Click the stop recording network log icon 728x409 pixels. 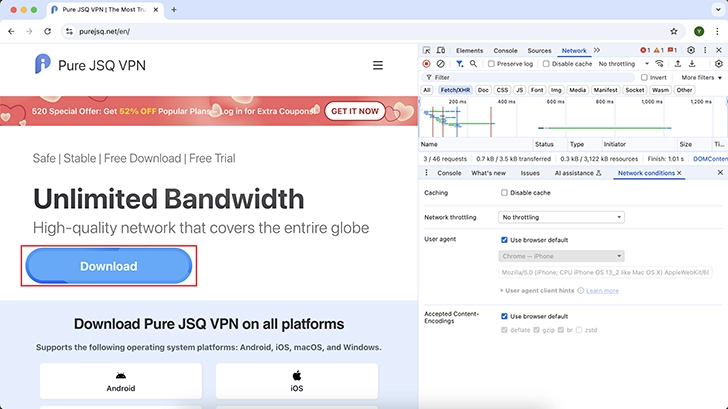427,63
